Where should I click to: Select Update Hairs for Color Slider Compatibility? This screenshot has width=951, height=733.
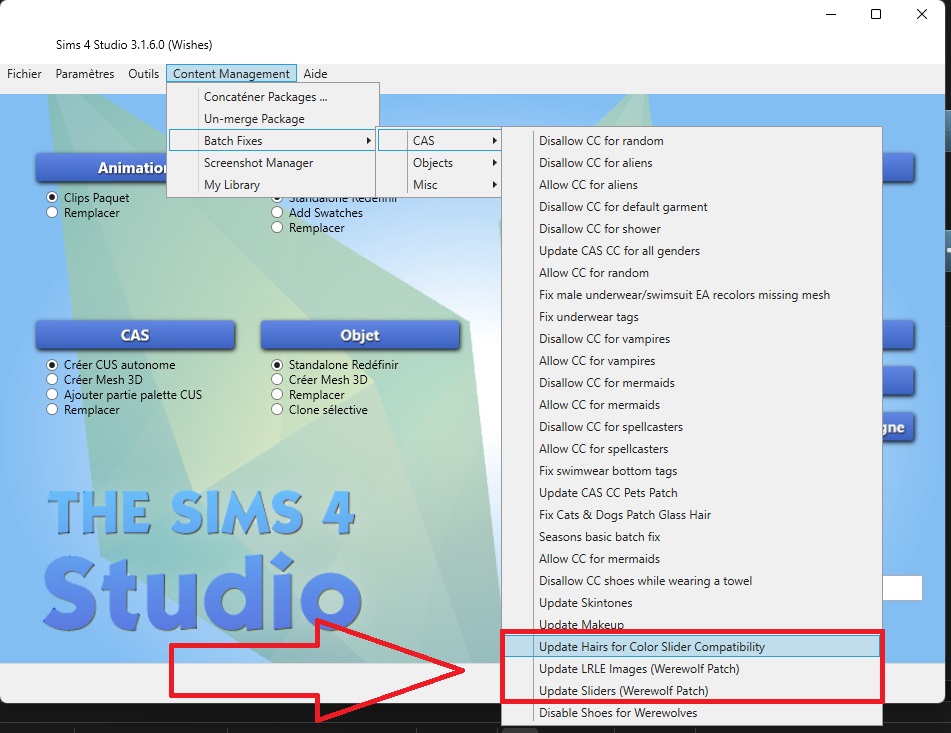(x=691, y=646)
